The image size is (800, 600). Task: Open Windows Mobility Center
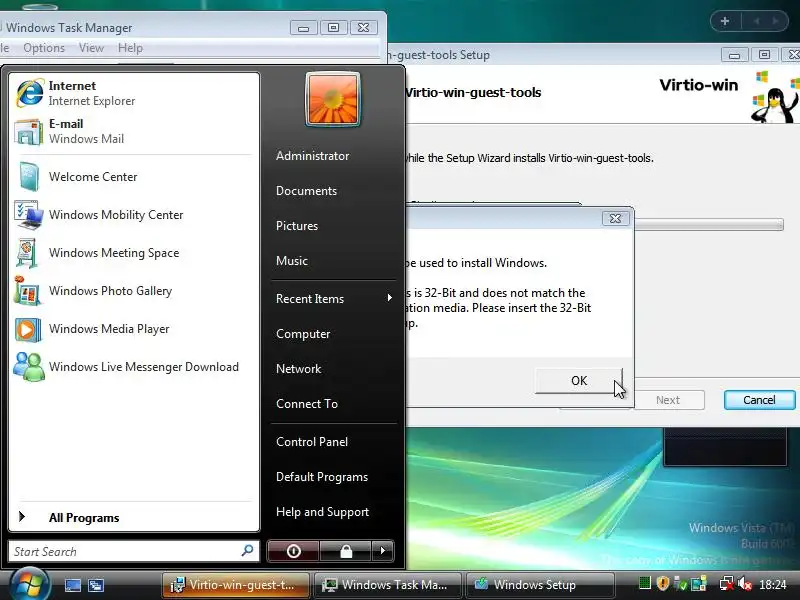(x=134, y=215)
